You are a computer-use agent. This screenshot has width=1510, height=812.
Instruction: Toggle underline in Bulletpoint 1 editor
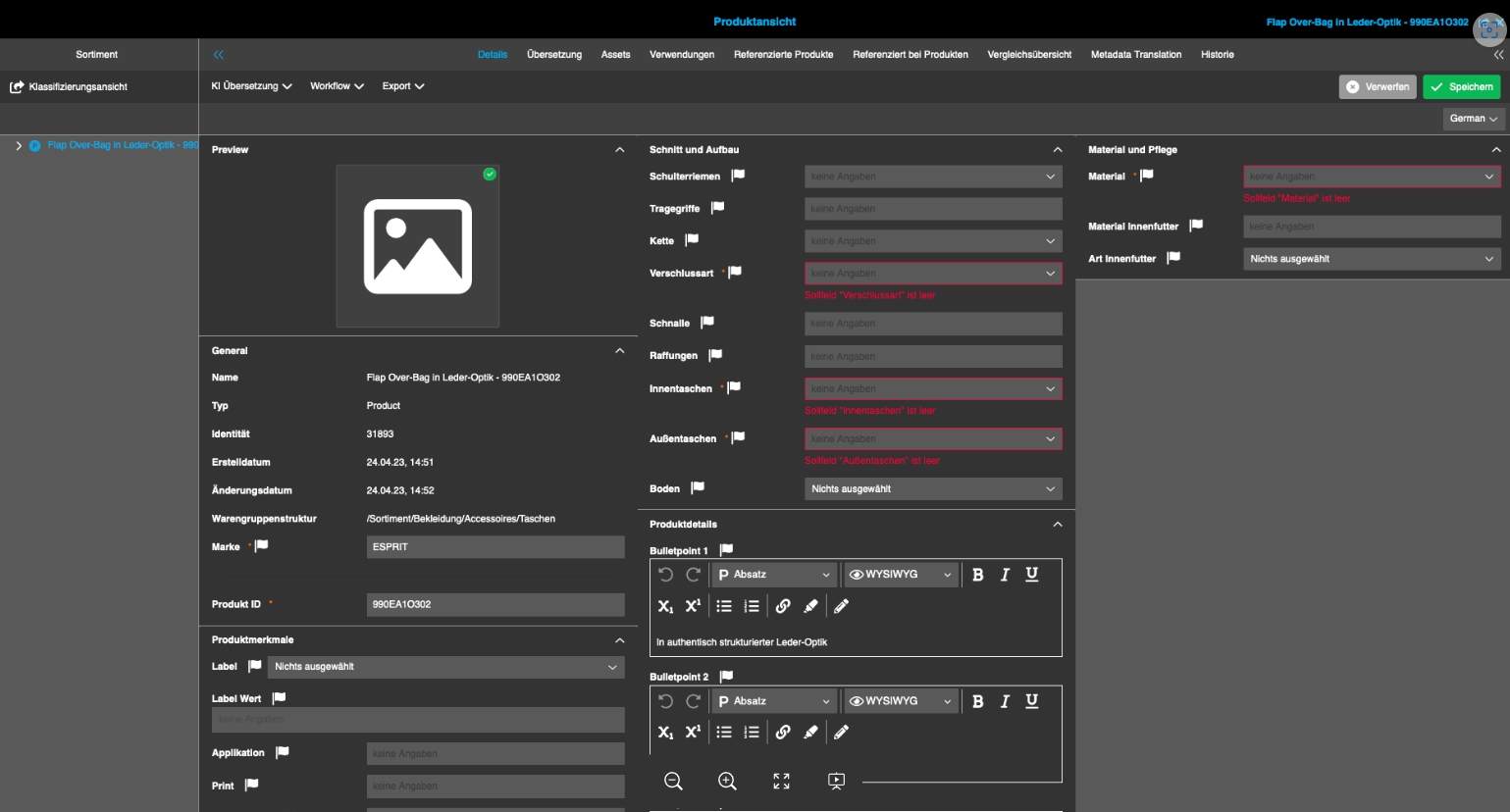[1032, 575]
